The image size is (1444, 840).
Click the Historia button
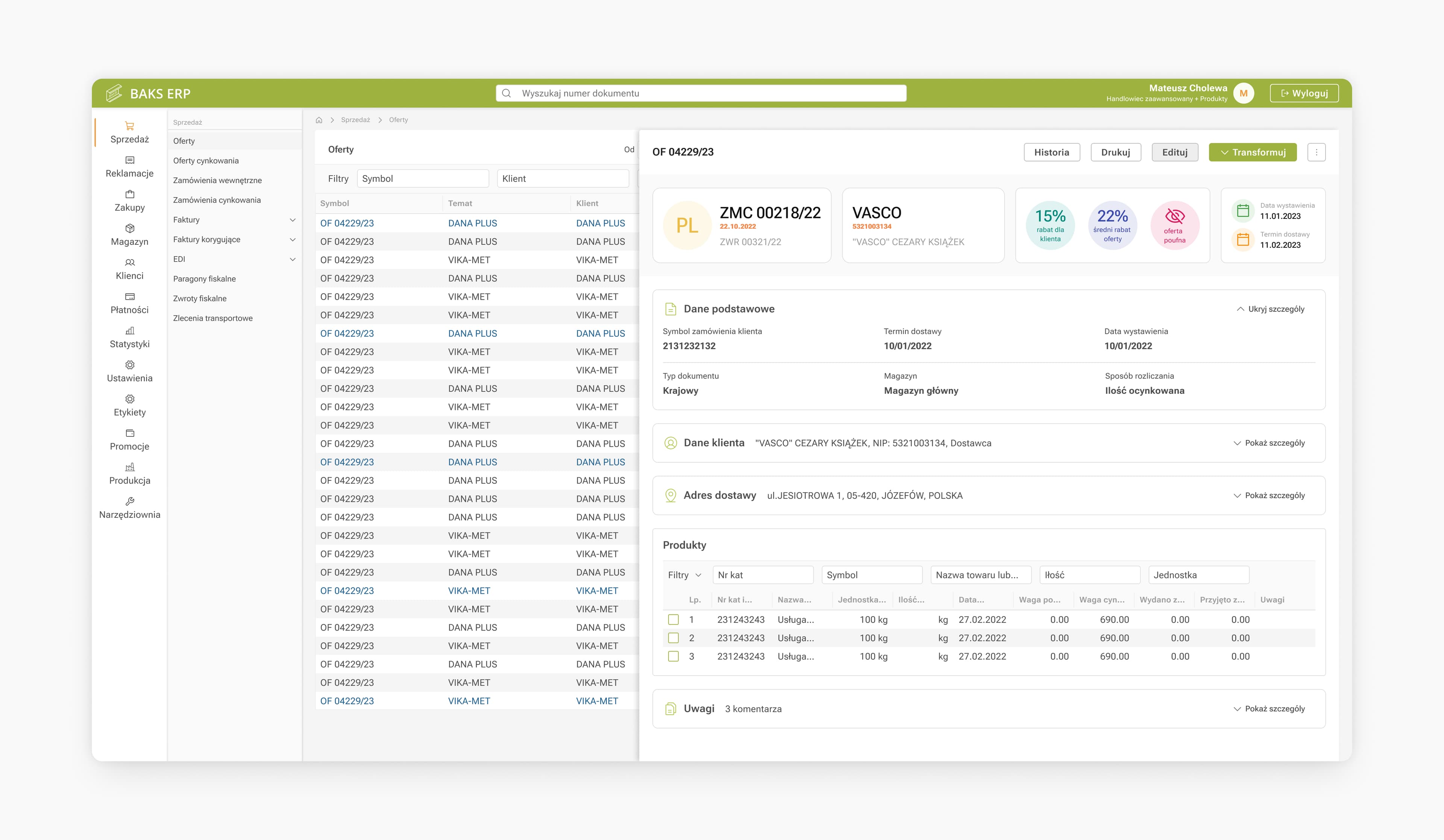[1051, 152]
